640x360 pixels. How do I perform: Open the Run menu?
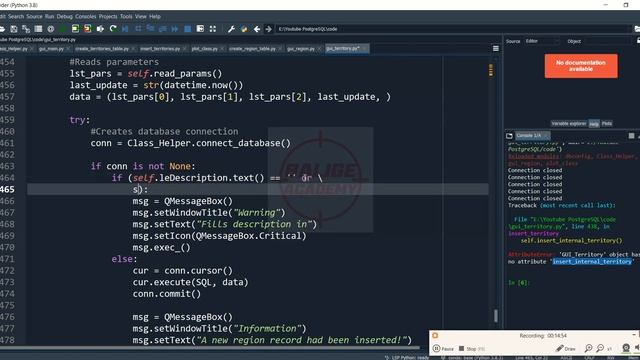(49, 16)
